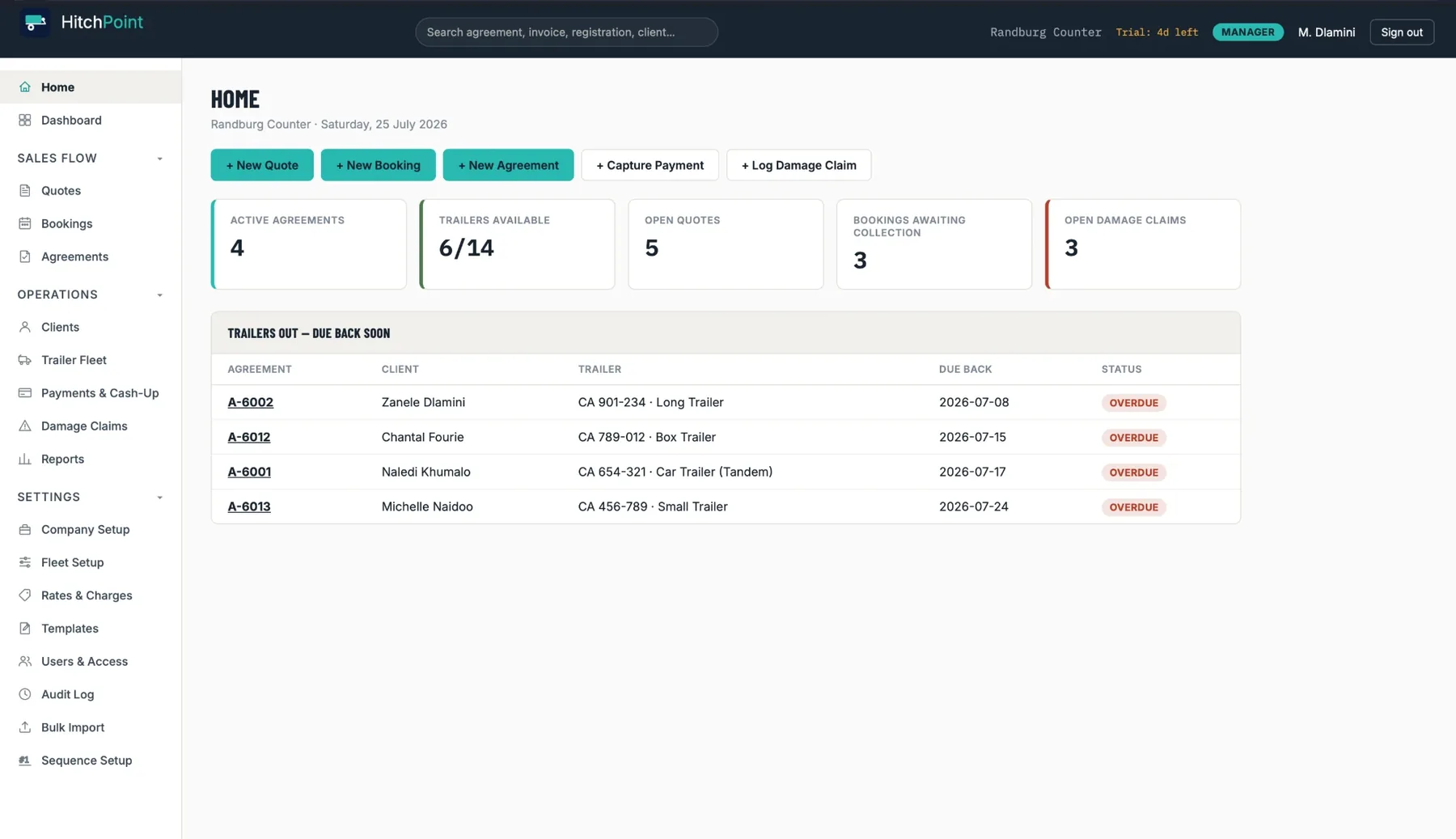
Task: Open agreement A-6012 link
Action: pyautogui.click(x=249, y=437)
